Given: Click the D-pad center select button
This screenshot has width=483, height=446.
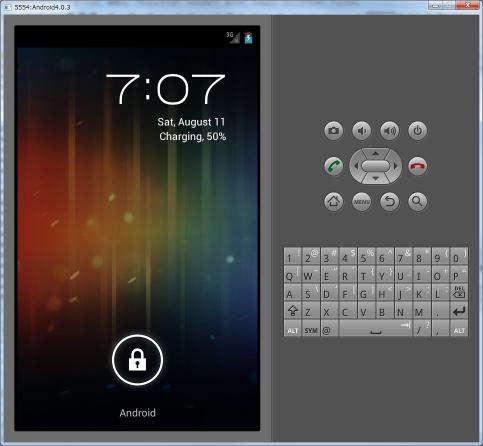Looking at the screenshot, I should pyautogui.click(x=375, y=166).
